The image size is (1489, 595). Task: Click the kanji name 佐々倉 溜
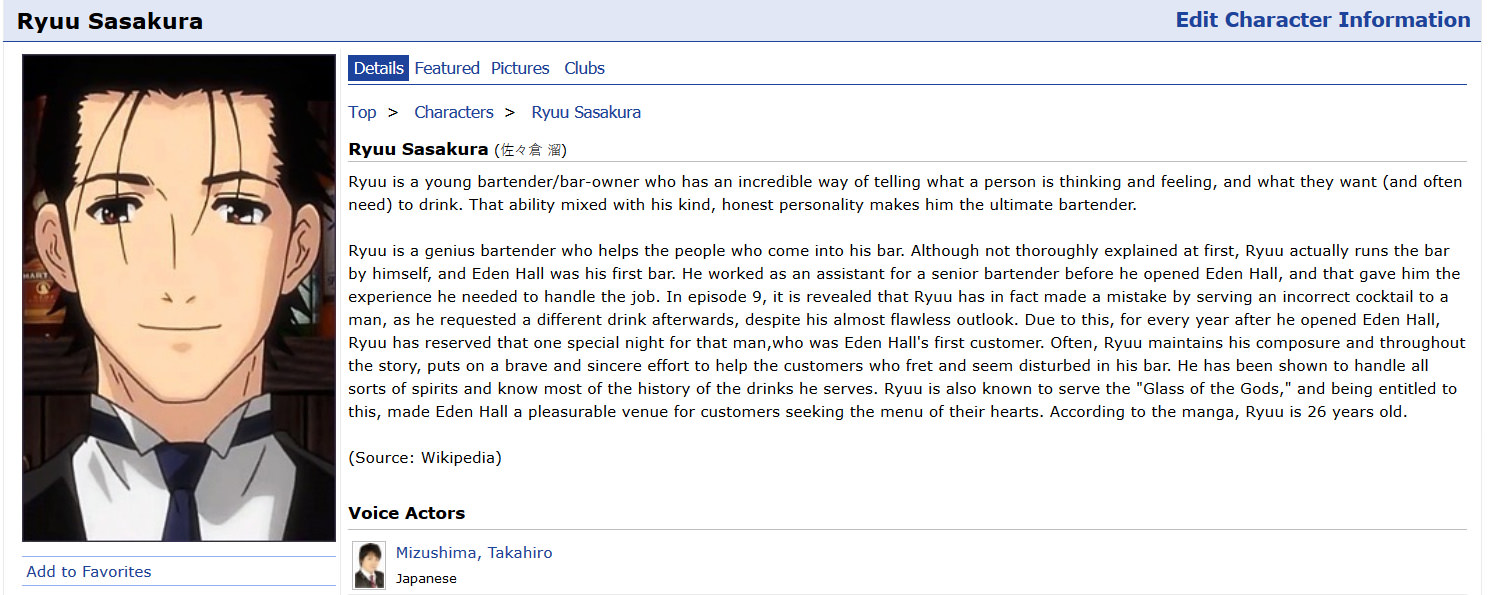pos(533,151)
